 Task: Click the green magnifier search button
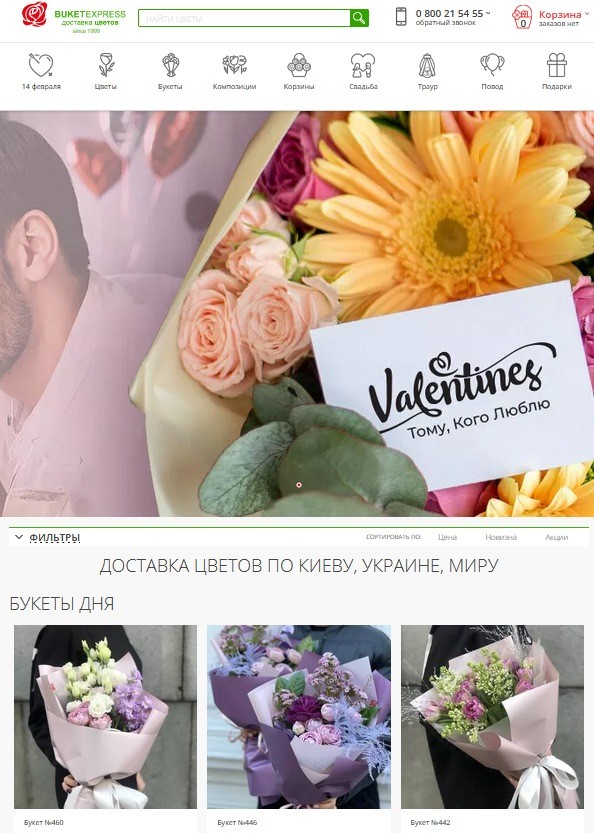click(359, 18)
